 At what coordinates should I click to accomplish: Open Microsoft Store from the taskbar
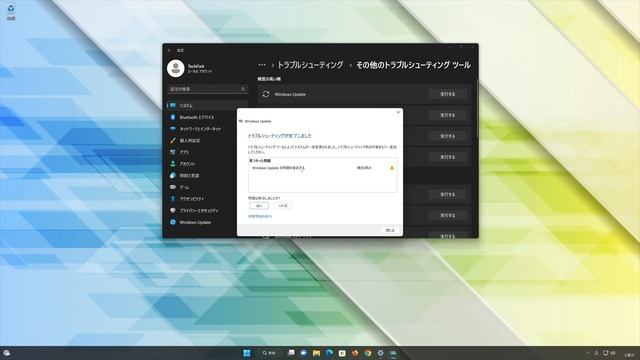342,353
